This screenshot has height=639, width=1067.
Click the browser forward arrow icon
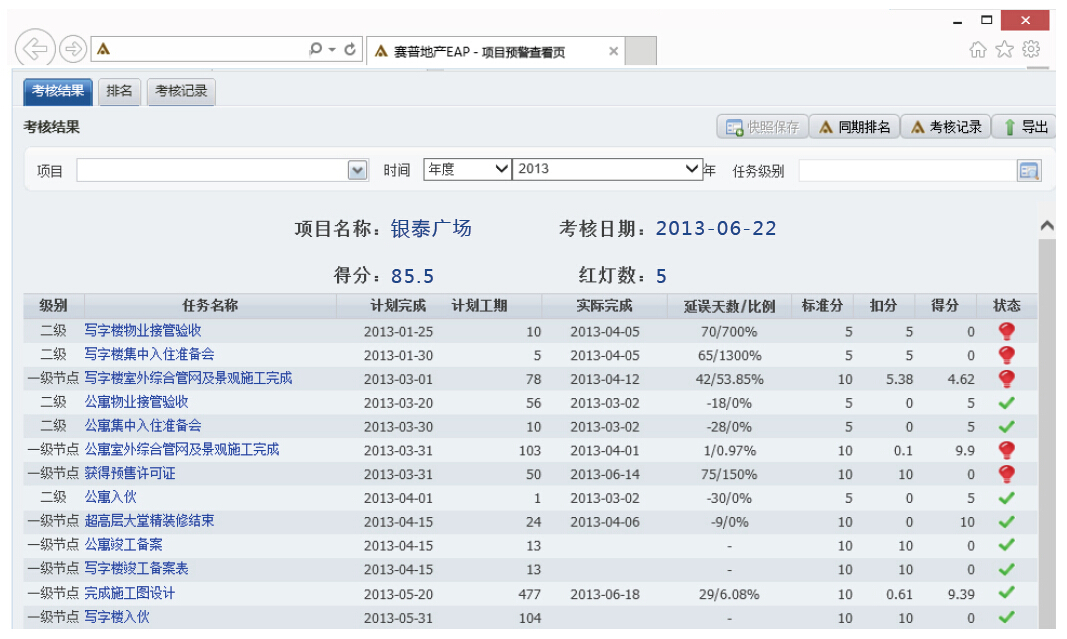coord(72,49)
